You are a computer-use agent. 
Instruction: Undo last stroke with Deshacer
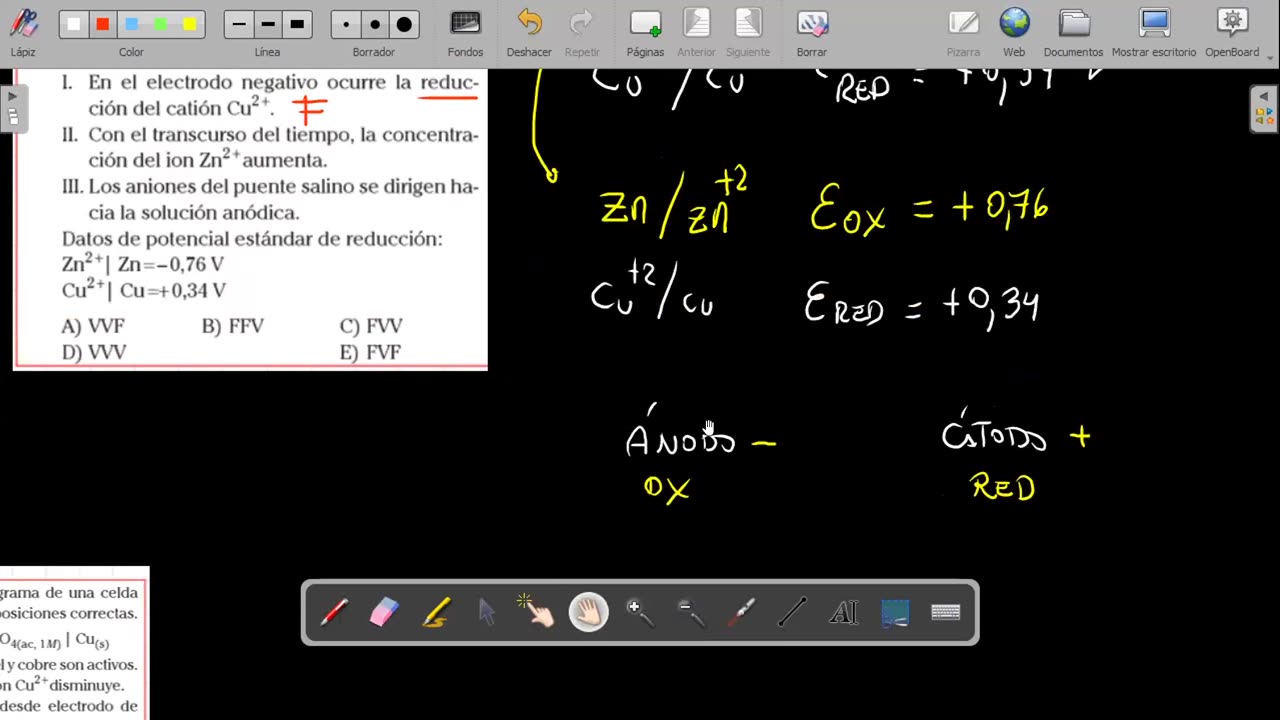tap(529, 32)
